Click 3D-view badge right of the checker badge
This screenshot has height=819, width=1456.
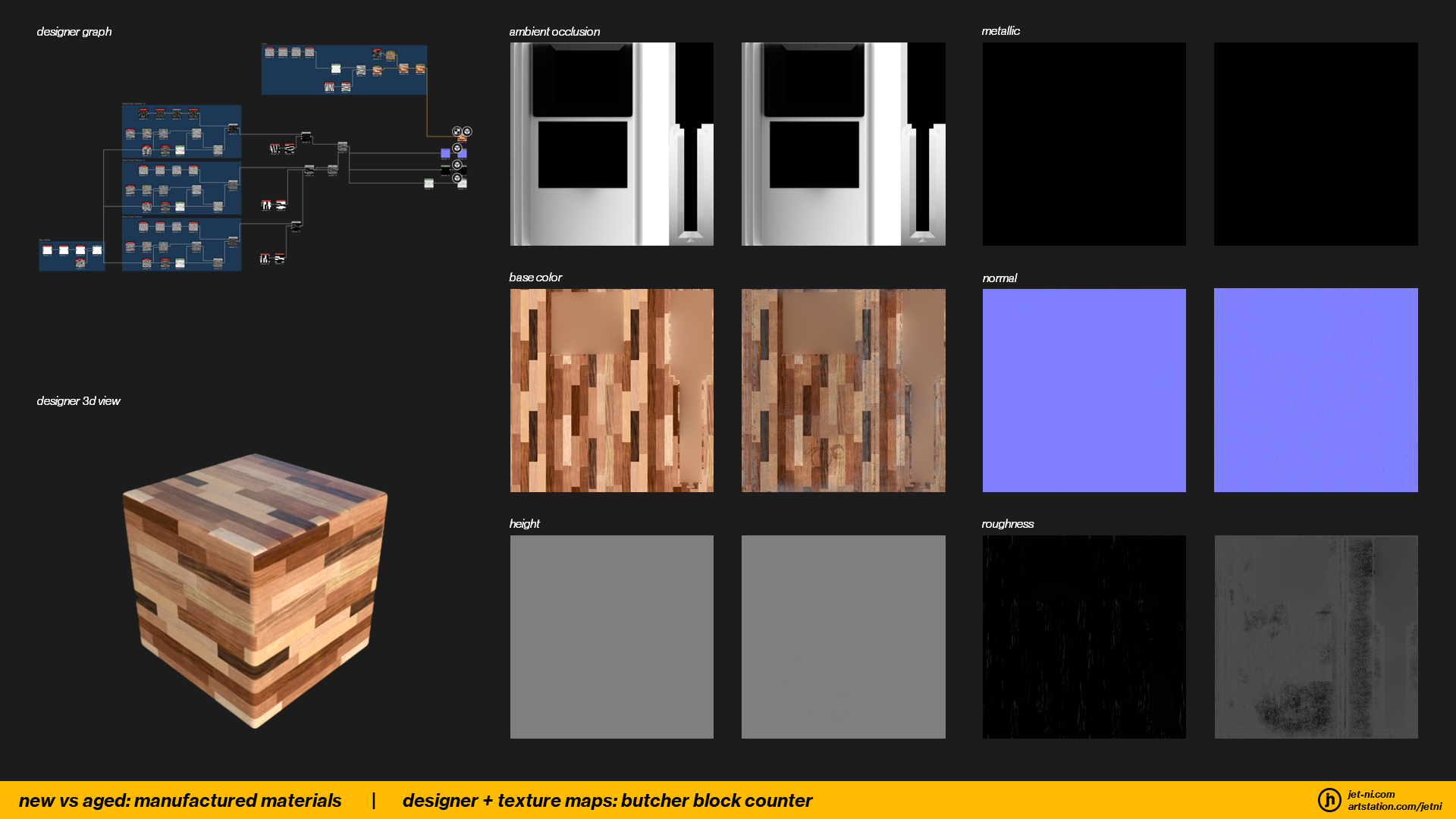pyautogui.click(x=467, y=131)
